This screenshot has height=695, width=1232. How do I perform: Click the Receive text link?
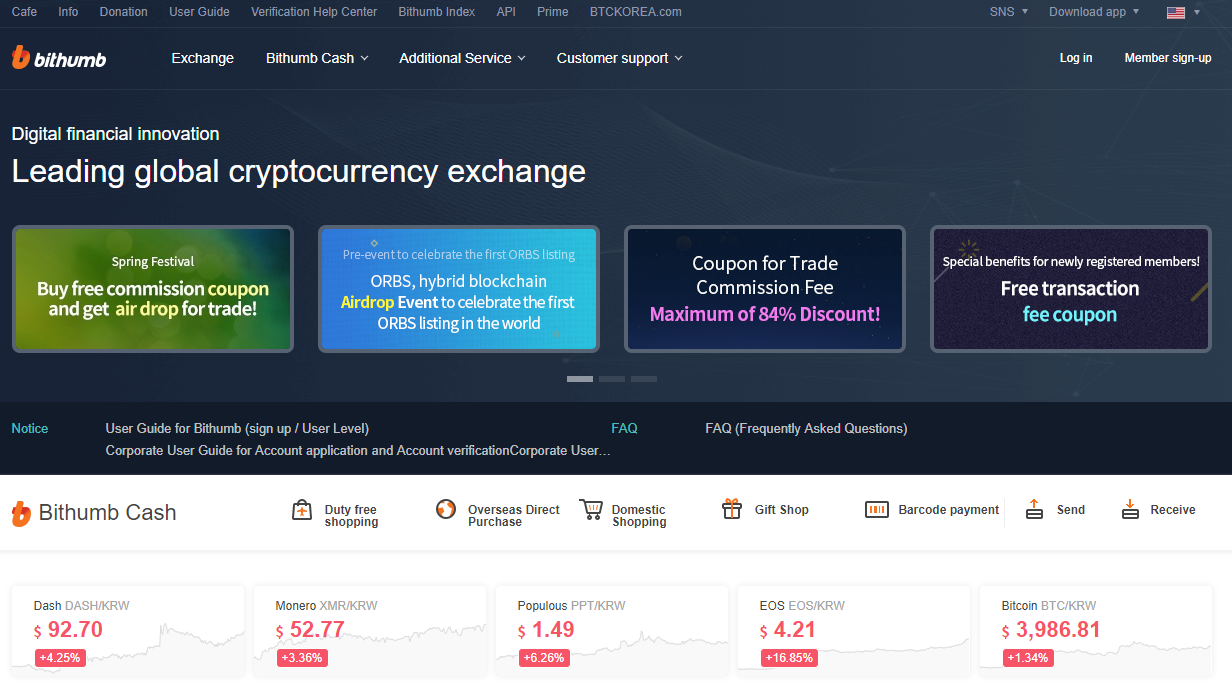pyautogui.click(x=1173, y=510)
